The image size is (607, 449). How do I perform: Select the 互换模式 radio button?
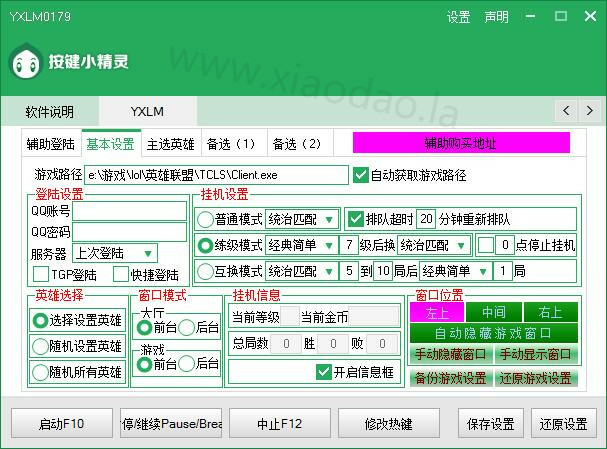205,271
